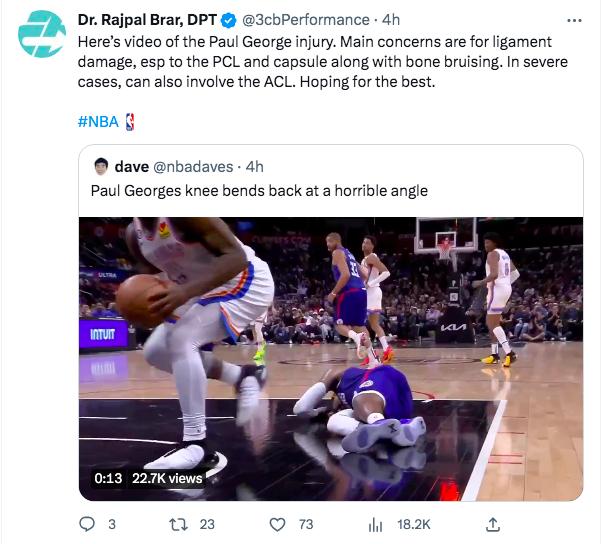Image resolution: width=602 pixels, height=544 pixels.
Task: Click the 0:13 video duration badge
Action: click(x=108, y=478)
